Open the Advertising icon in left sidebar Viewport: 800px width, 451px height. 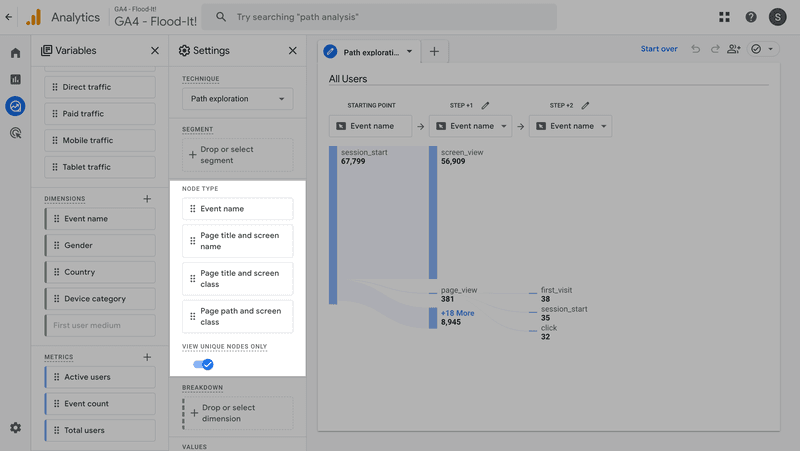tap(15, 132)
